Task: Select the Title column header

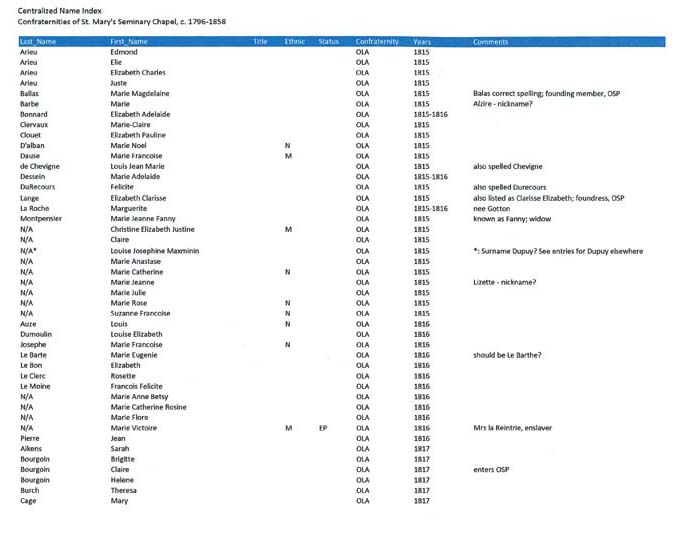Action: click(261, 42)
